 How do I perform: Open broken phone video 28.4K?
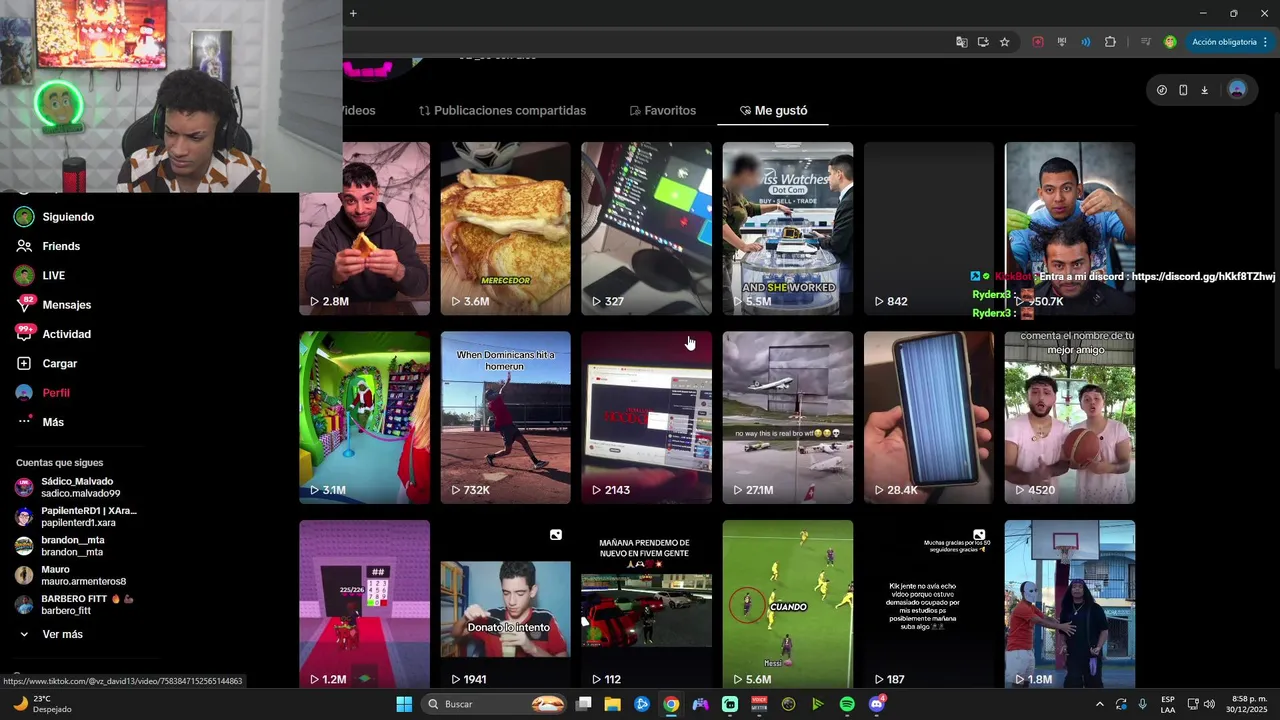[x=929, y=417]
